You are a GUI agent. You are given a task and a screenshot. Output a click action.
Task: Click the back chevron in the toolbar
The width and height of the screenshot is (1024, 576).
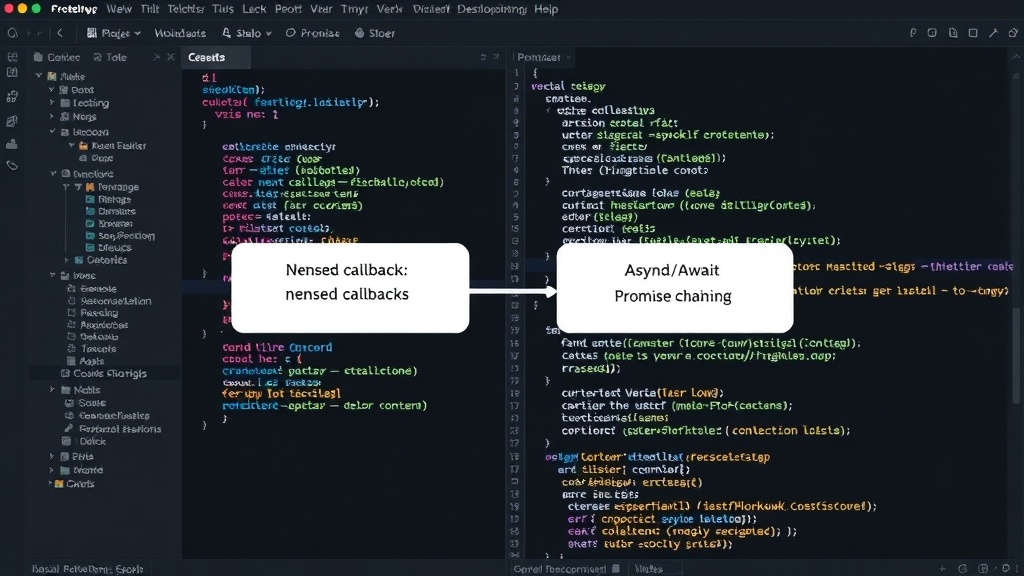[x=60, y=33]
